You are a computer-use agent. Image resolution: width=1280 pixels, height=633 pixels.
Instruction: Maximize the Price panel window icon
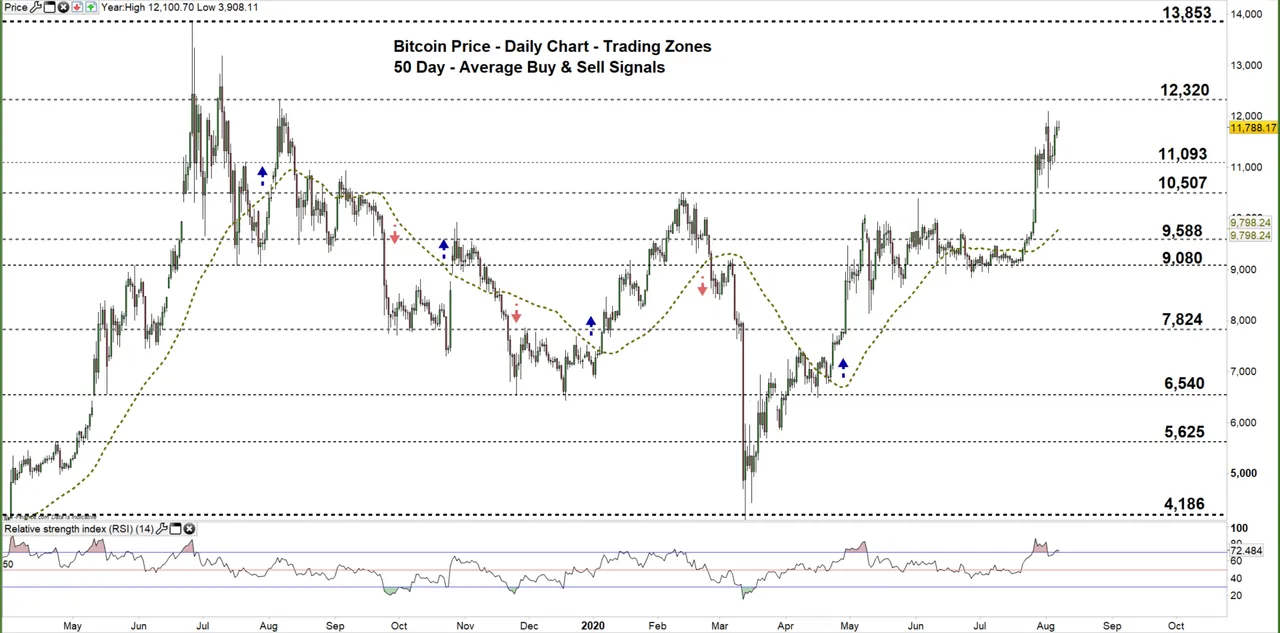click(49, 7)
